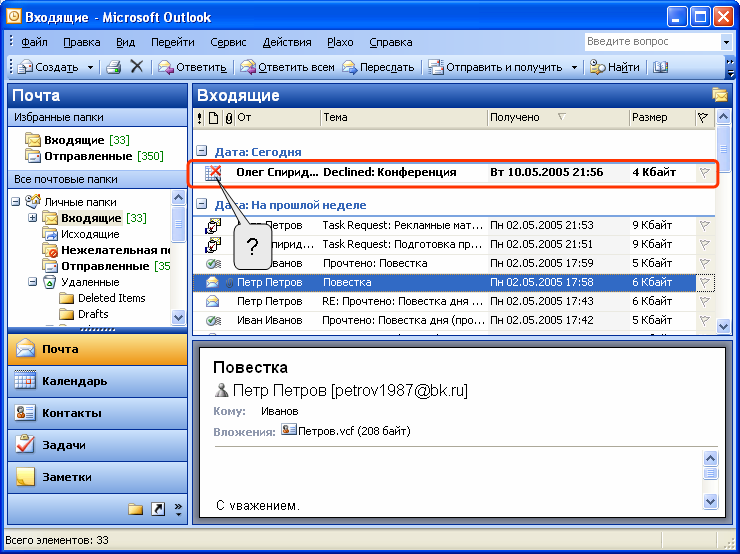Open the Введите вопрос dropdown arrow
Image resolution: width=740 pixels, height=554 pixels.
pos(726,42)
